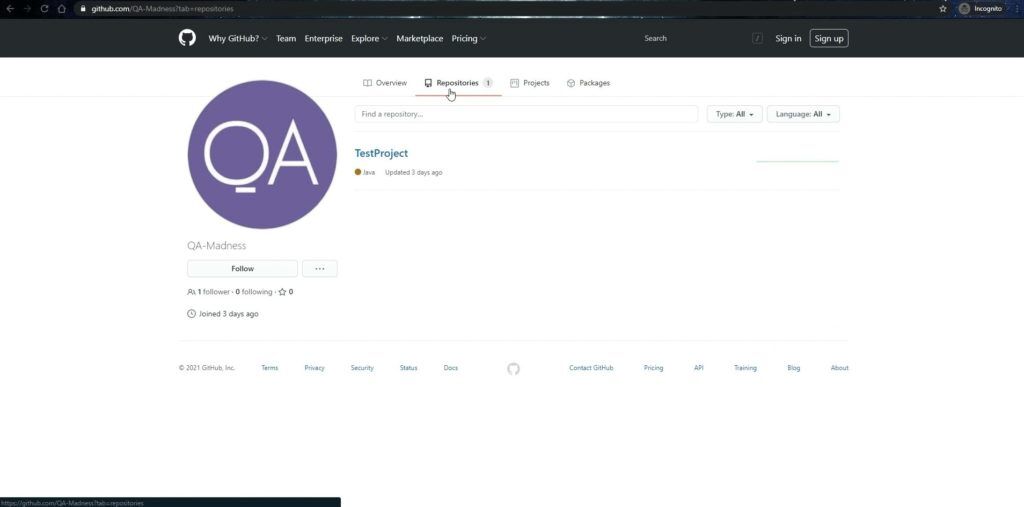Open the Security footer link

point(362,368)
